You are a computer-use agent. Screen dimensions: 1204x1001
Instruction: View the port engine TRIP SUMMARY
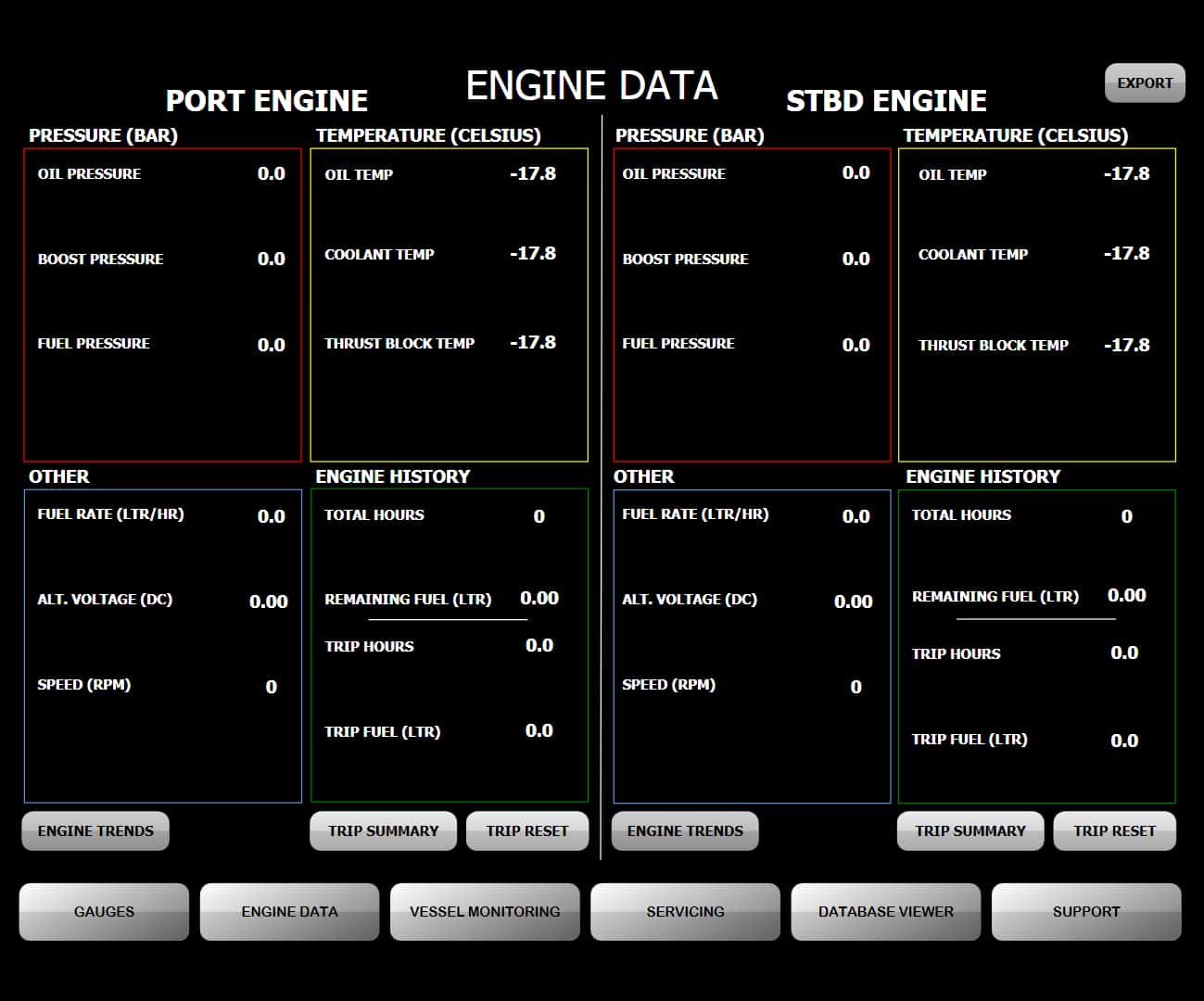click(x=383, y=830)
